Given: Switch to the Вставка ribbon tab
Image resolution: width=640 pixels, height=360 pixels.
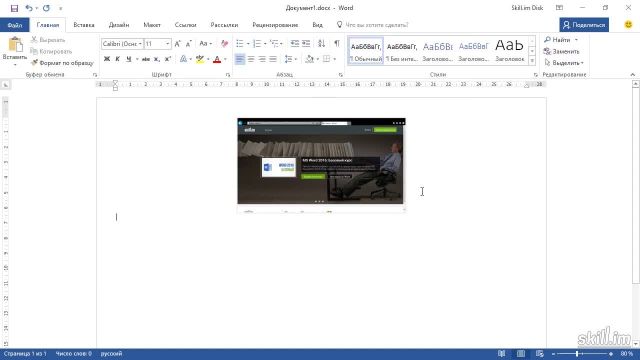Looking at the screenshot, I should [84, 25].
